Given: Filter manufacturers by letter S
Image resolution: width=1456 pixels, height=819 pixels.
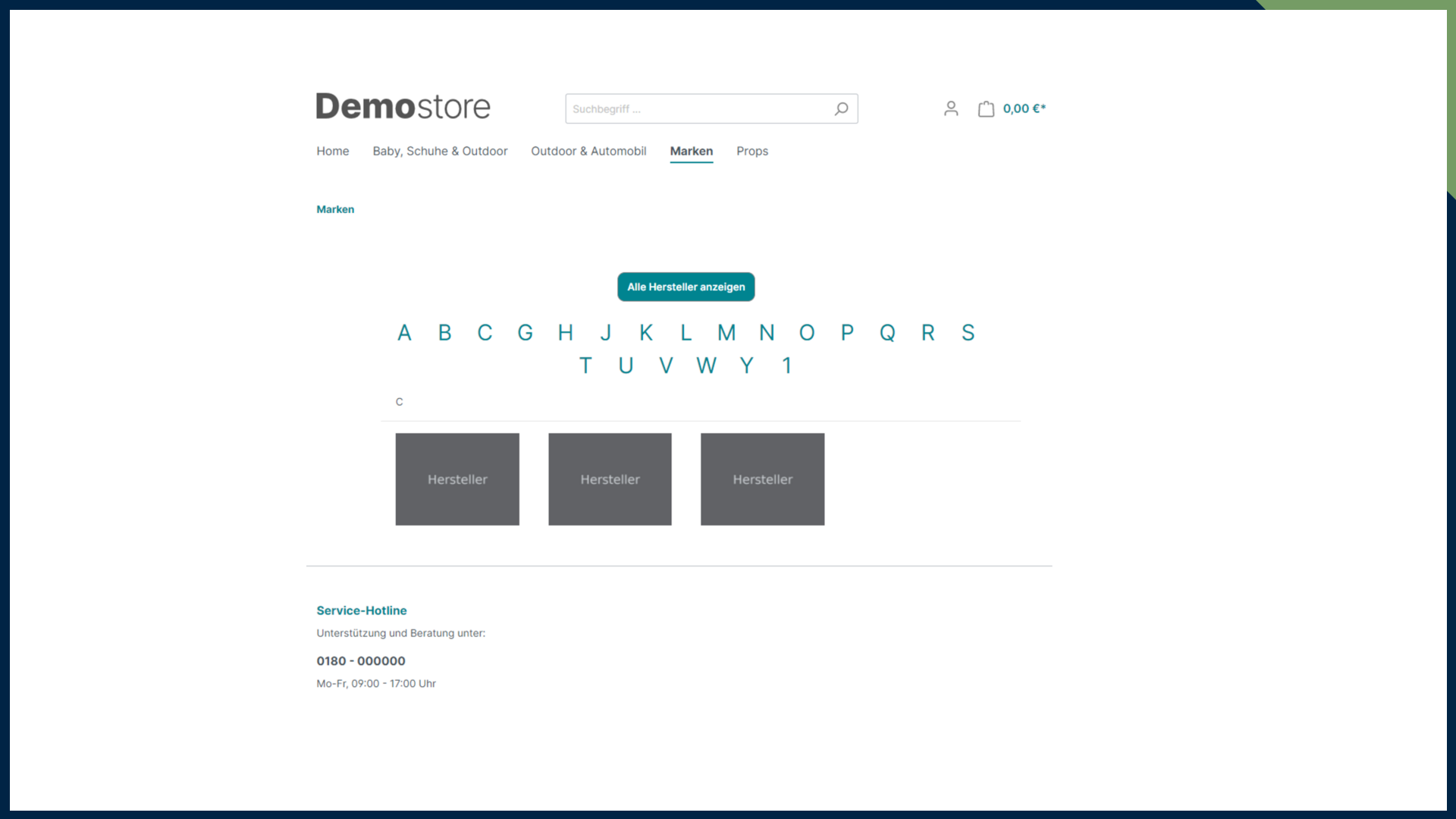Looking at the screenshot, I should pyautogui.click(x=968, y=333).
